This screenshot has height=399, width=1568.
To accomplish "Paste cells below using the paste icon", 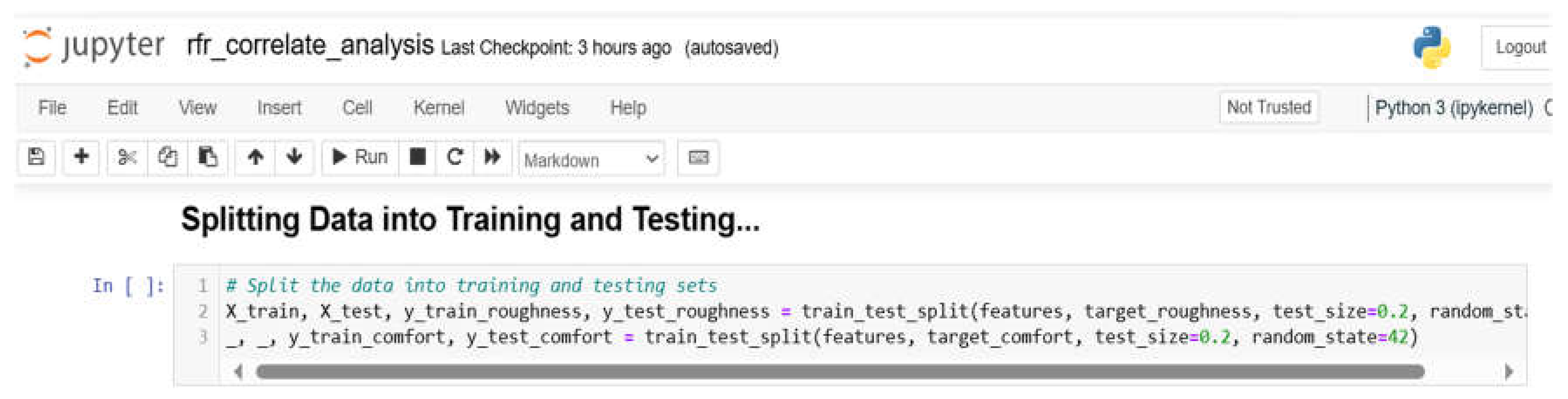I will [x=207, y=158].
